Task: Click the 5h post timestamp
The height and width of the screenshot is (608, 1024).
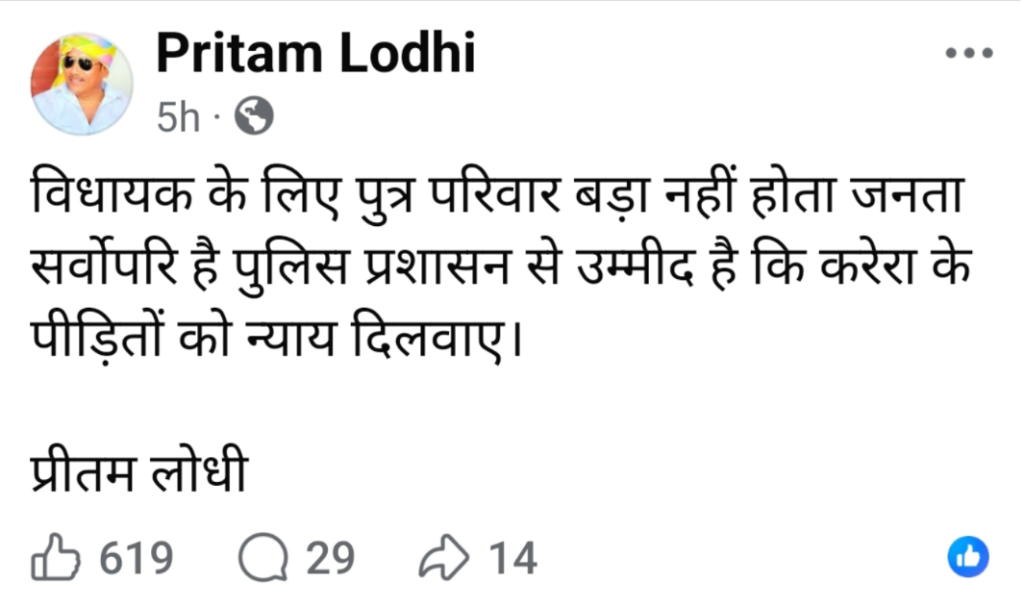Action: (x=178, y=120)
